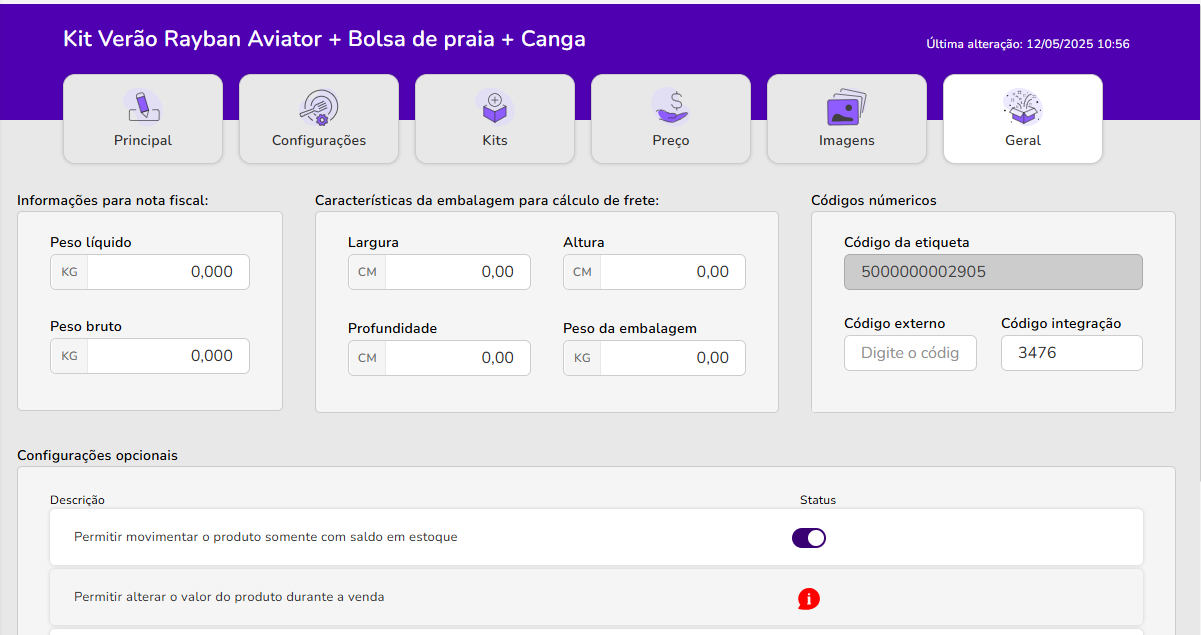
Task: Switch to the Configurações tab
Action: 319,119
